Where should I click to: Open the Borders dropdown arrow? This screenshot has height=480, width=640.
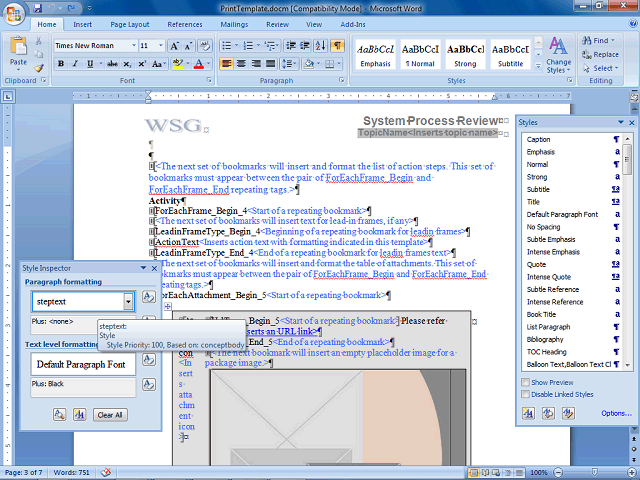(340, 64)
